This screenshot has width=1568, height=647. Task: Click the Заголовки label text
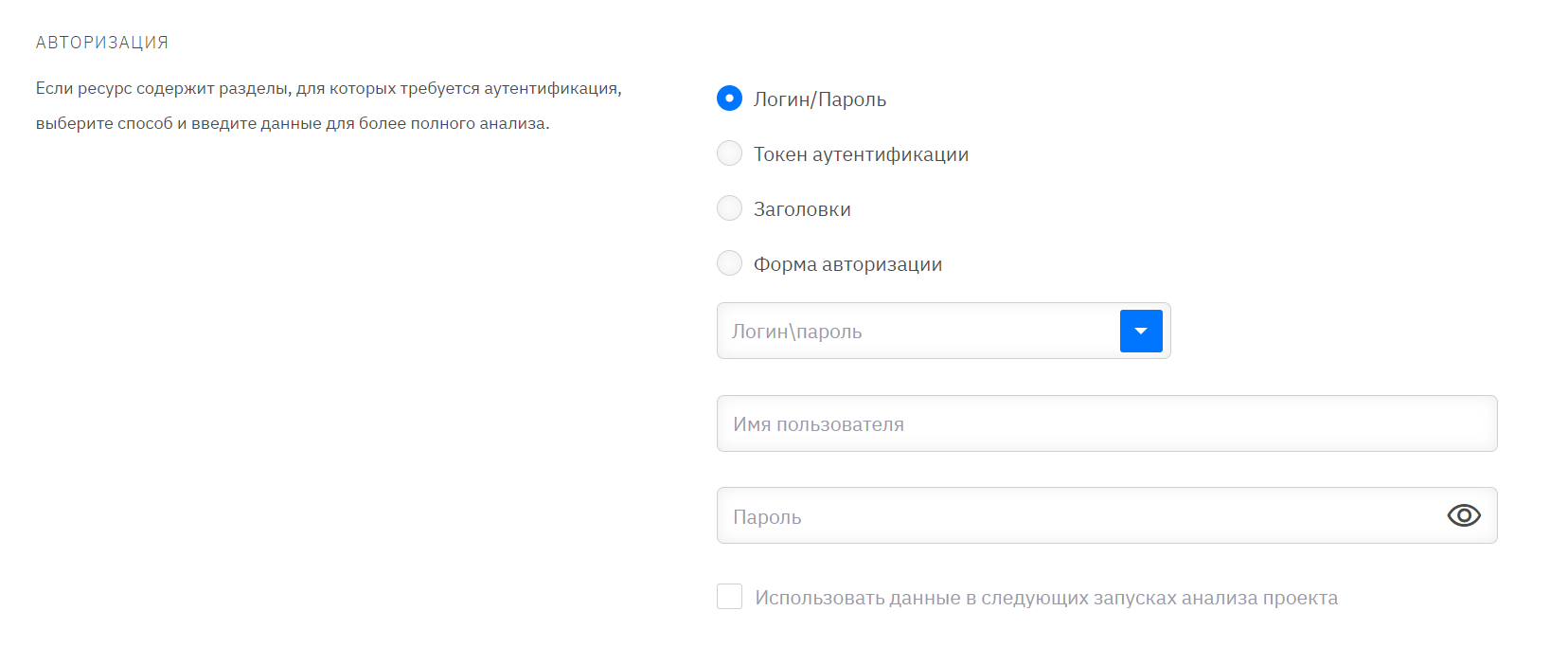tap(802, 209)
